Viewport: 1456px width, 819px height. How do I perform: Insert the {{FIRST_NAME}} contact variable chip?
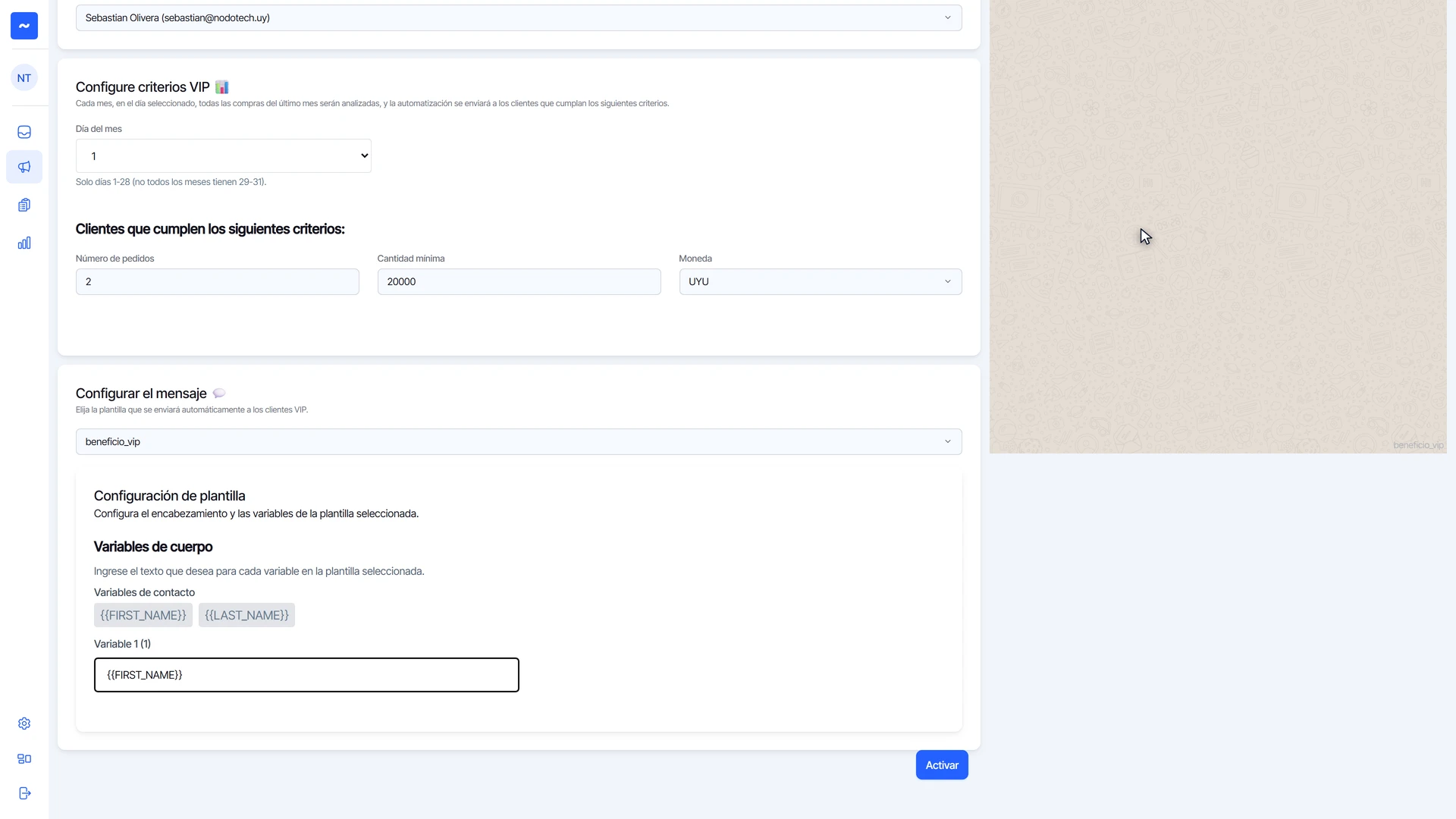[143, 615]
